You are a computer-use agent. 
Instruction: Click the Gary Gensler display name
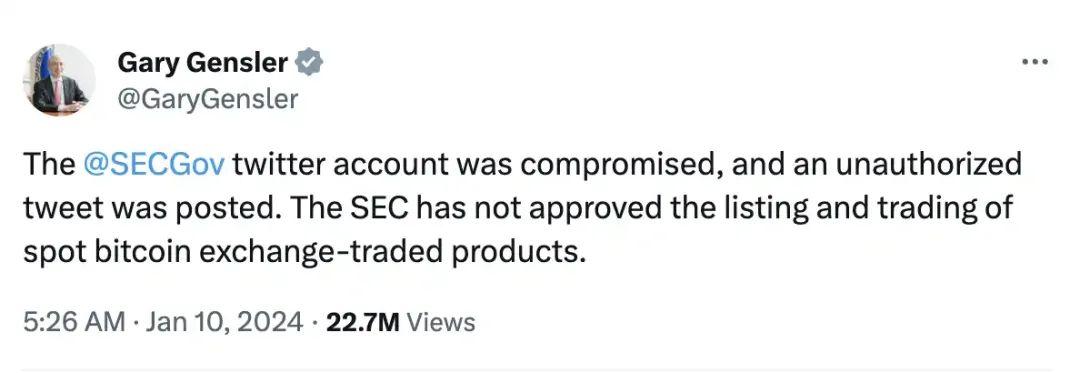tap(202, 63)
